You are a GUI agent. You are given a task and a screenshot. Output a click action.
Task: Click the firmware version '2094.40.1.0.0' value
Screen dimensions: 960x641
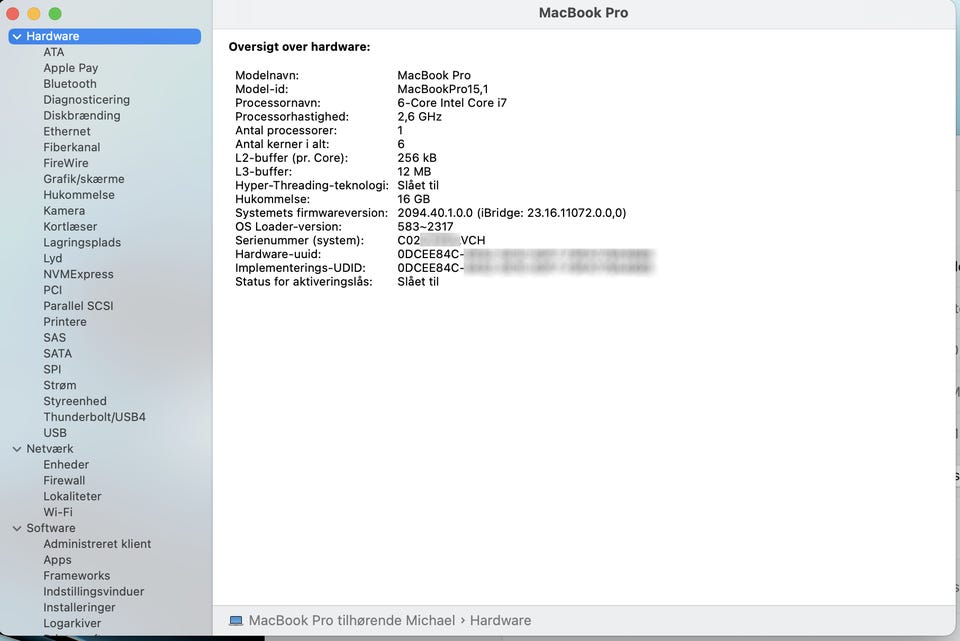click(435, 213)
